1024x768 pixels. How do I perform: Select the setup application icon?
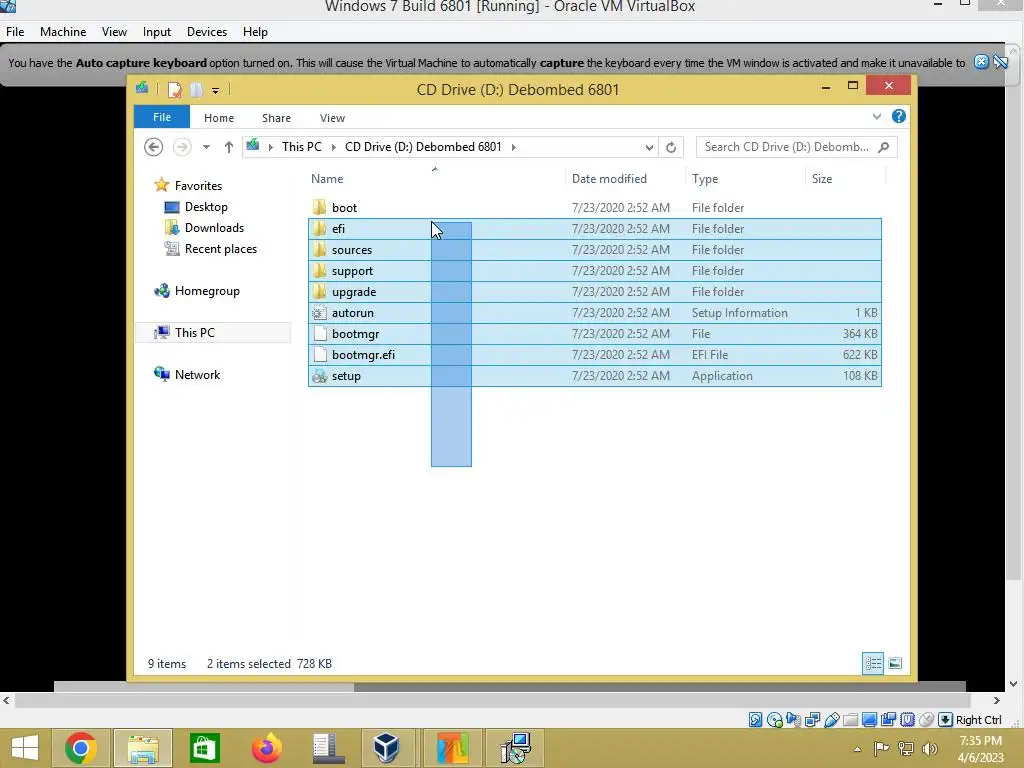pos(319,376)
